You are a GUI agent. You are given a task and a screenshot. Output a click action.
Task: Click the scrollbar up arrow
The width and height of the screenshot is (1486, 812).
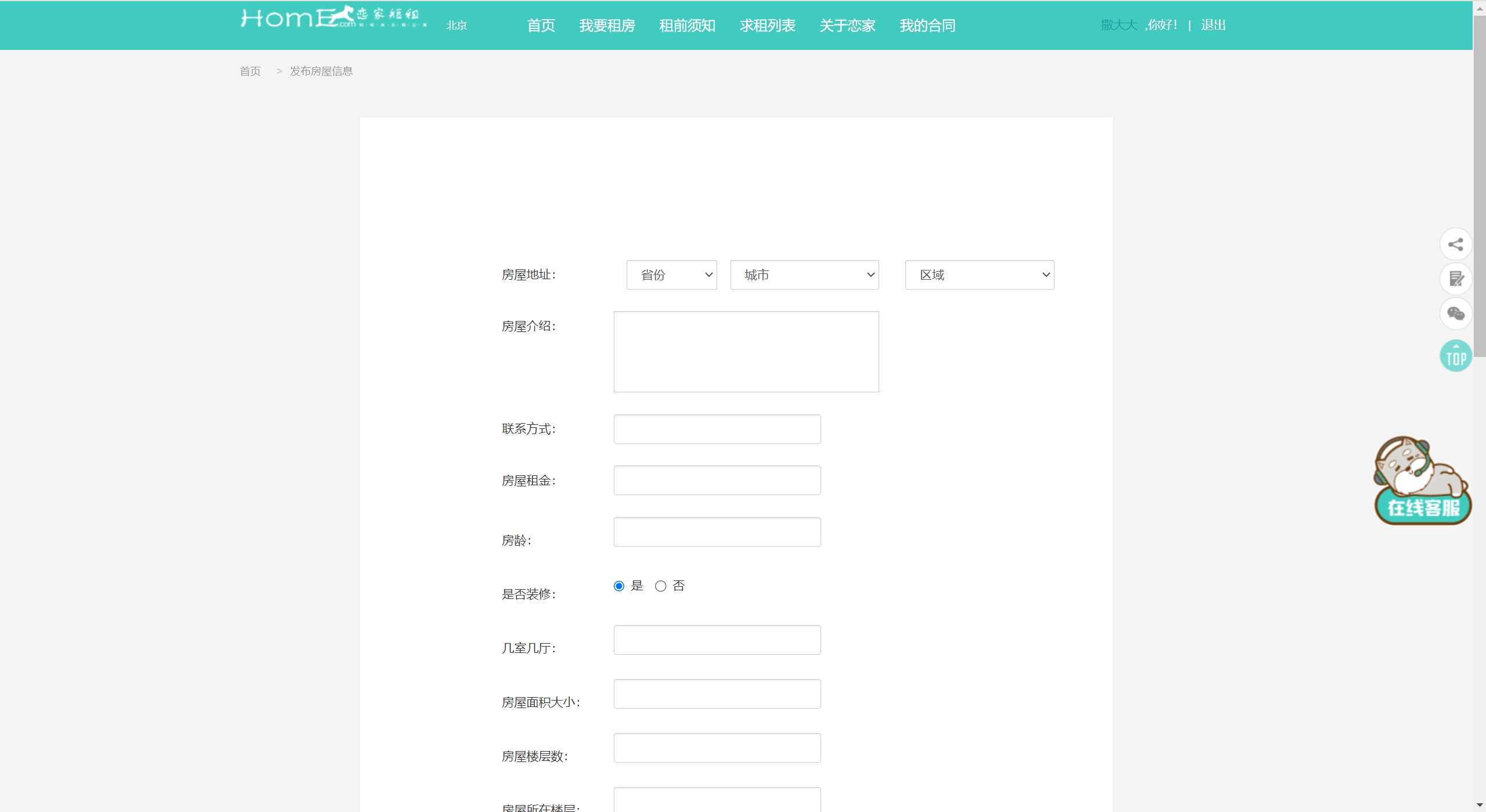click(1479, 8)
